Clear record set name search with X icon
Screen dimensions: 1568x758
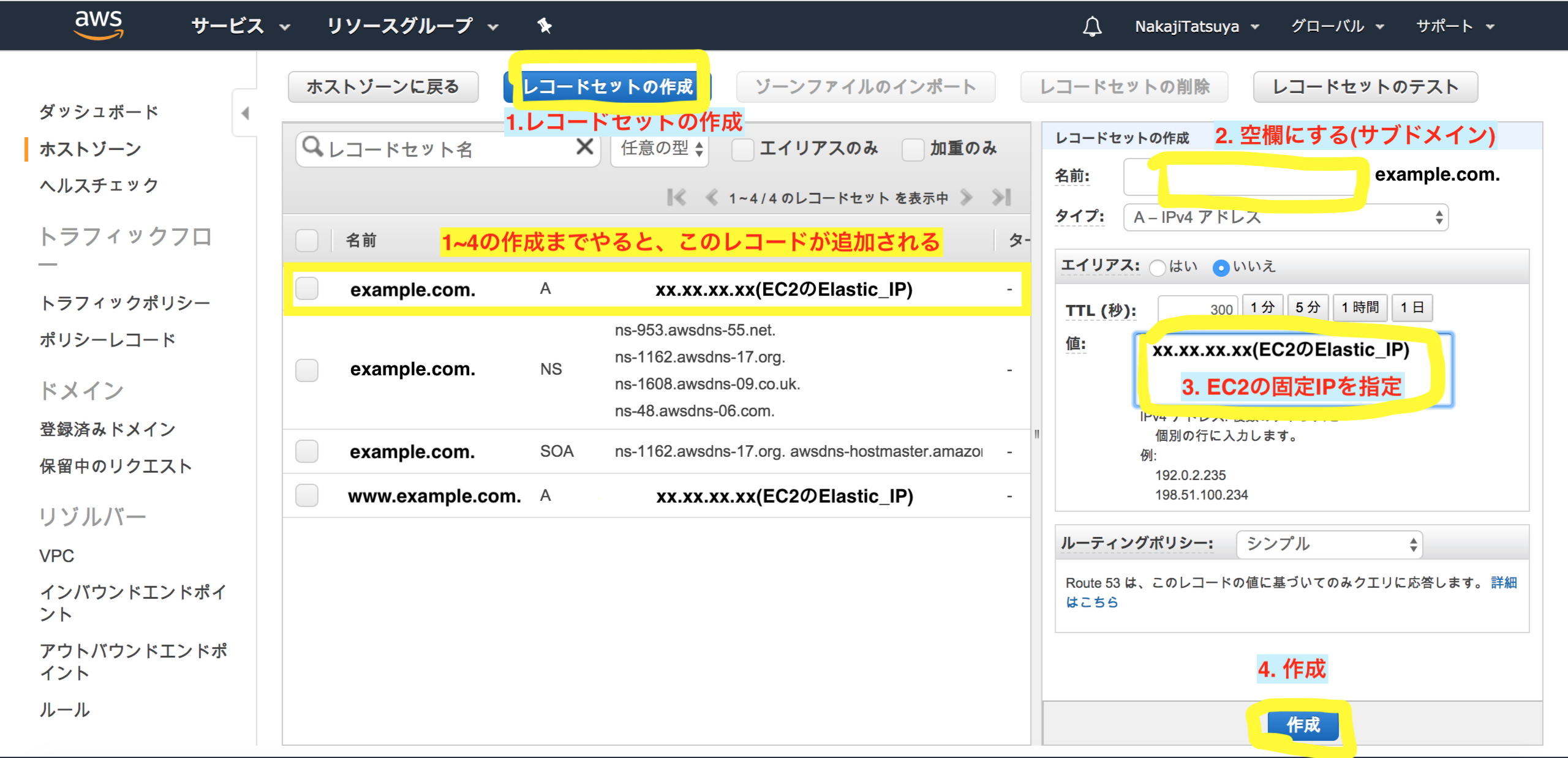coord(585,147)
